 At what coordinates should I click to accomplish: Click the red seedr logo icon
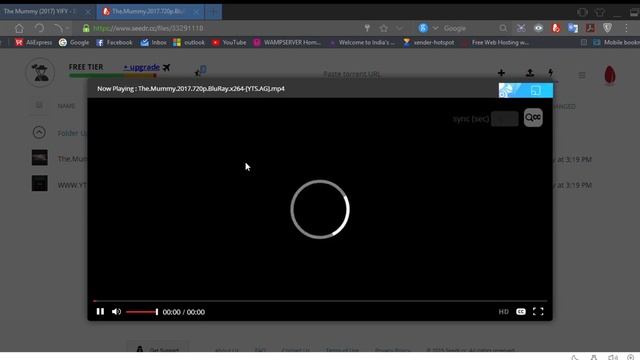coord(610,76)
